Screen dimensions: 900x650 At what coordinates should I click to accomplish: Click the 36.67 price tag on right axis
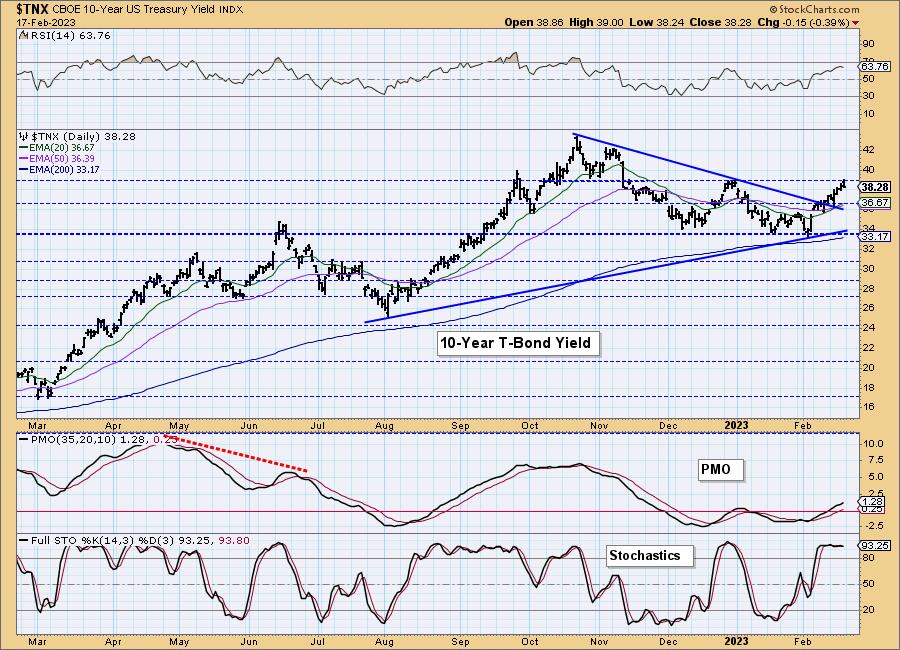tap(876, 203)
